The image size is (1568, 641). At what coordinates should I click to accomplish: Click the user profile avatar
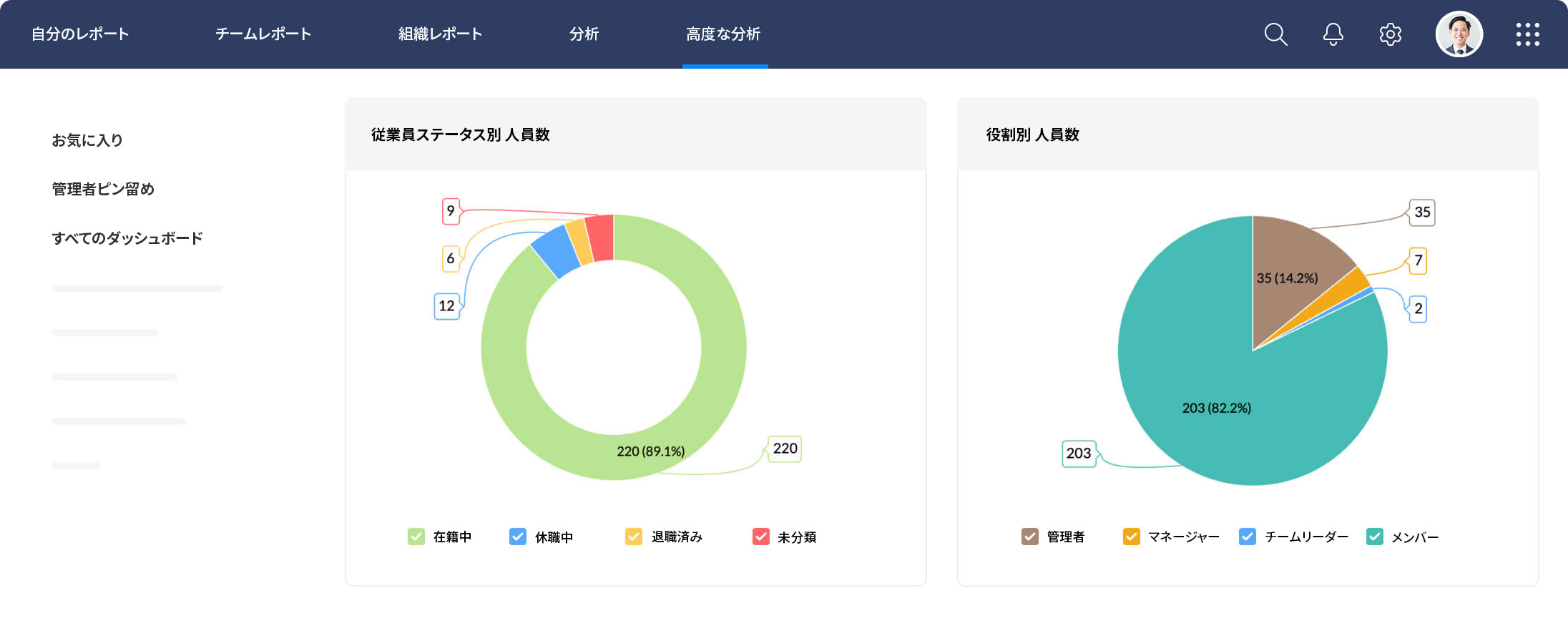point(1459,34)
